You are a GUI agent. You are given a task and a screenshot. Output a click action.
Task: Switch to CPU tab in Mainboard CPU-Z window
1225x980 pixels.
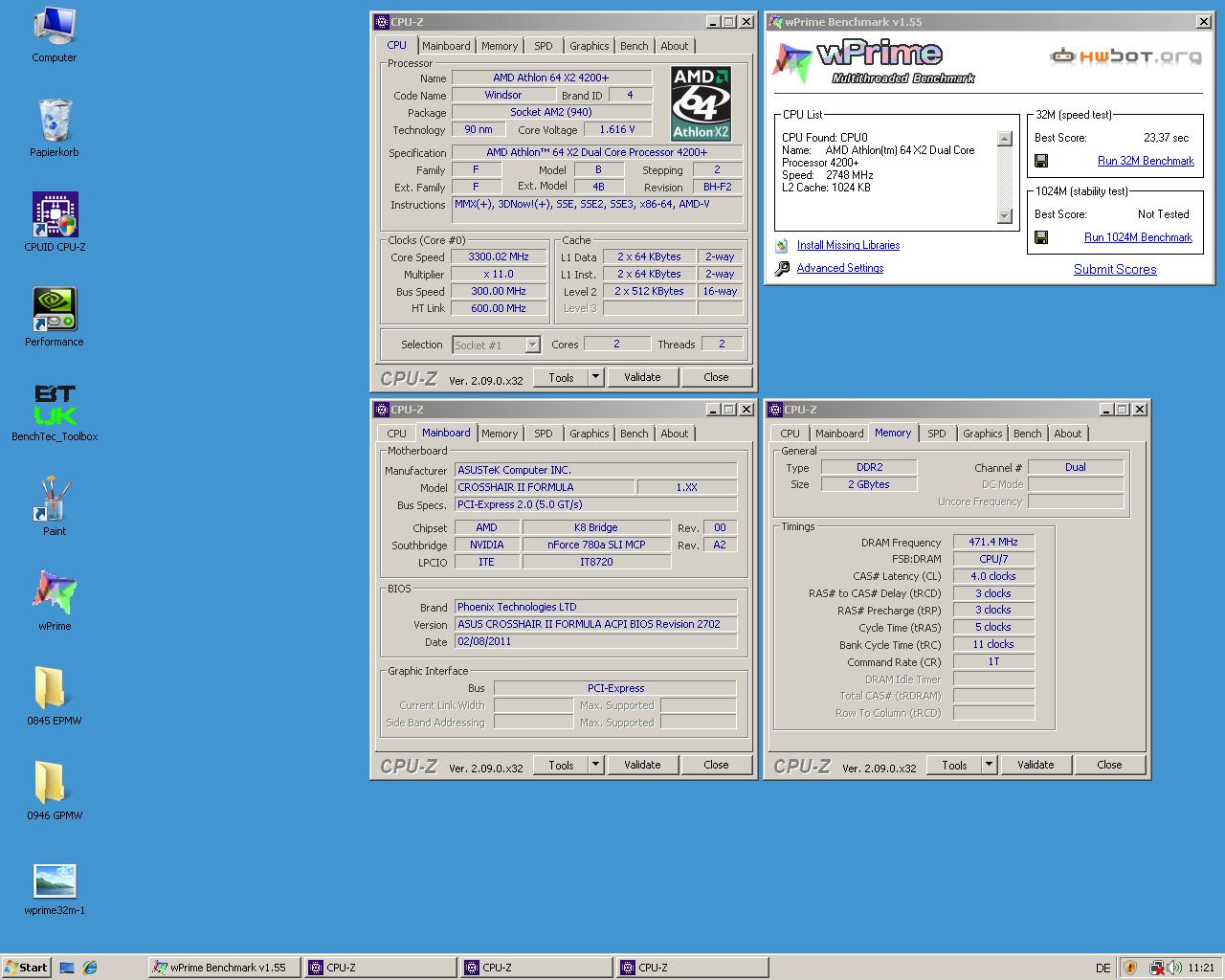pos(396,434)
